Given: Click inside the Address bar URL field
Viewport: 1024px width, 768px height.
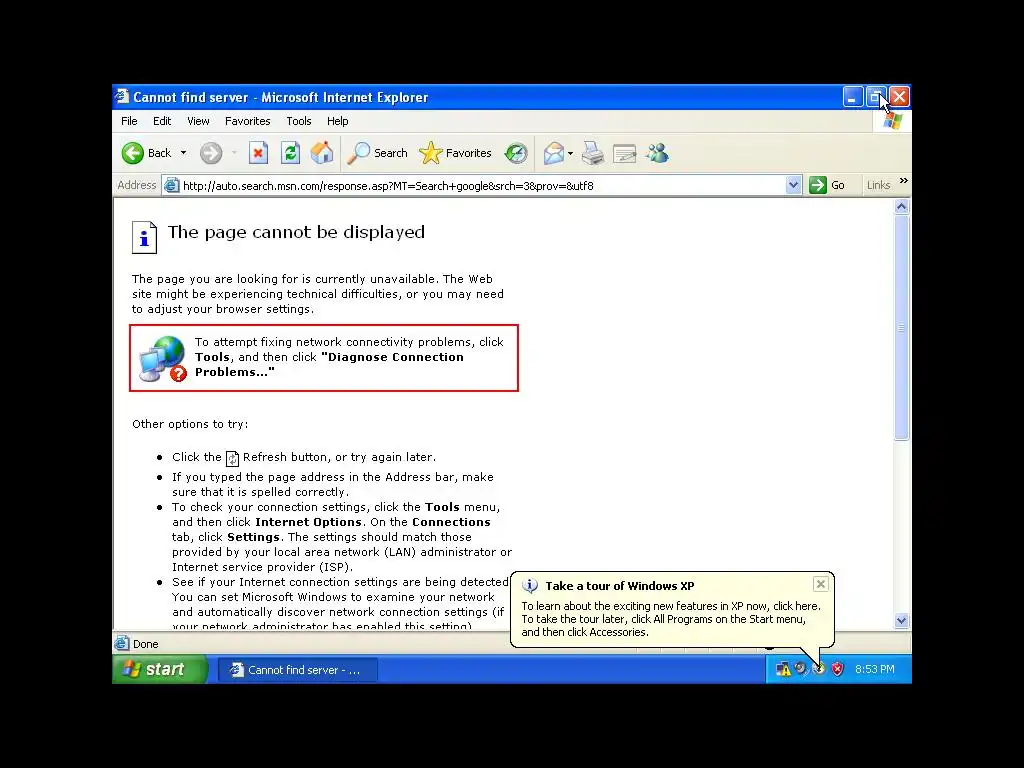Looking at the screenshot, I should [482, 185].
